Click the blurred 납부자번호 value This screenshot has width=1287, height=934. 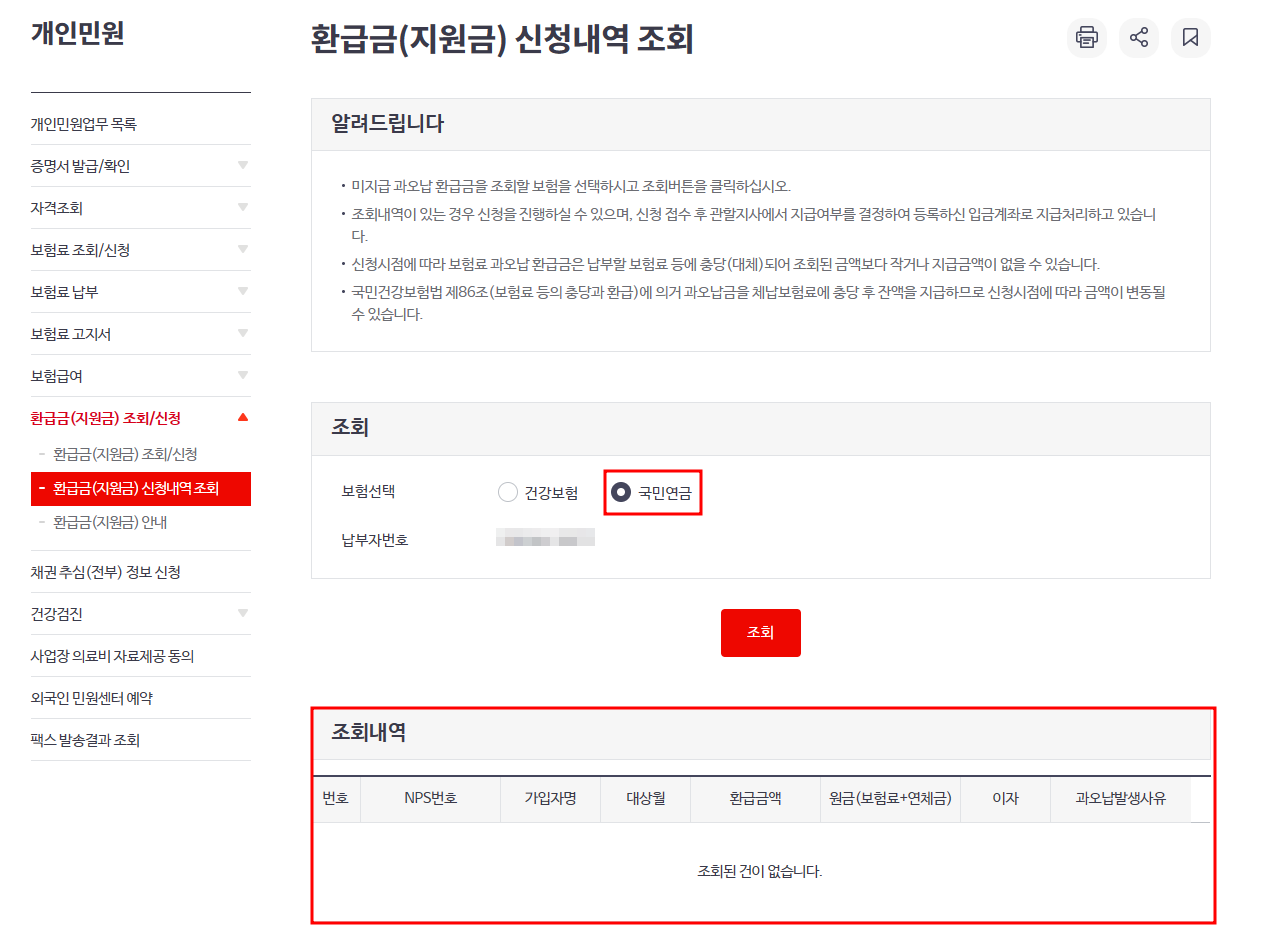point(545,540)
